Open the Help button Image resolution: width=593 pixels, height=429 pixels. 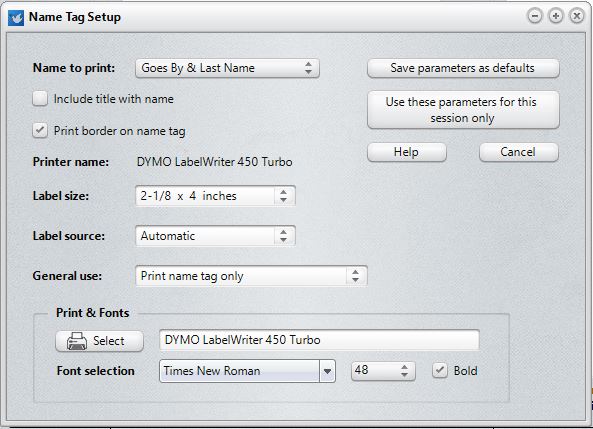(x=407, y=152)
